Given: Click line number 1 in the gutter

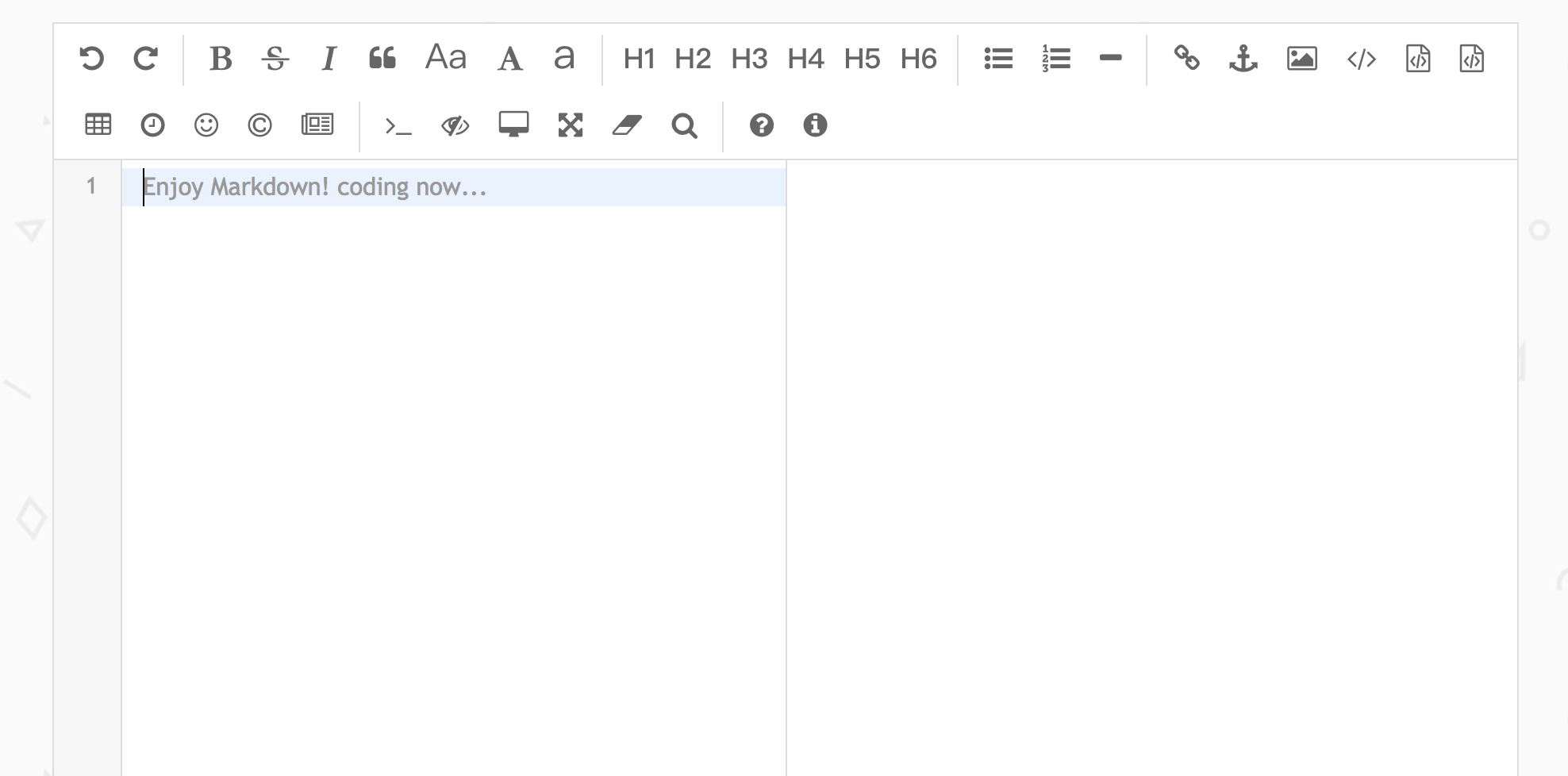Looking at the screenshot, I should (91, 186).
